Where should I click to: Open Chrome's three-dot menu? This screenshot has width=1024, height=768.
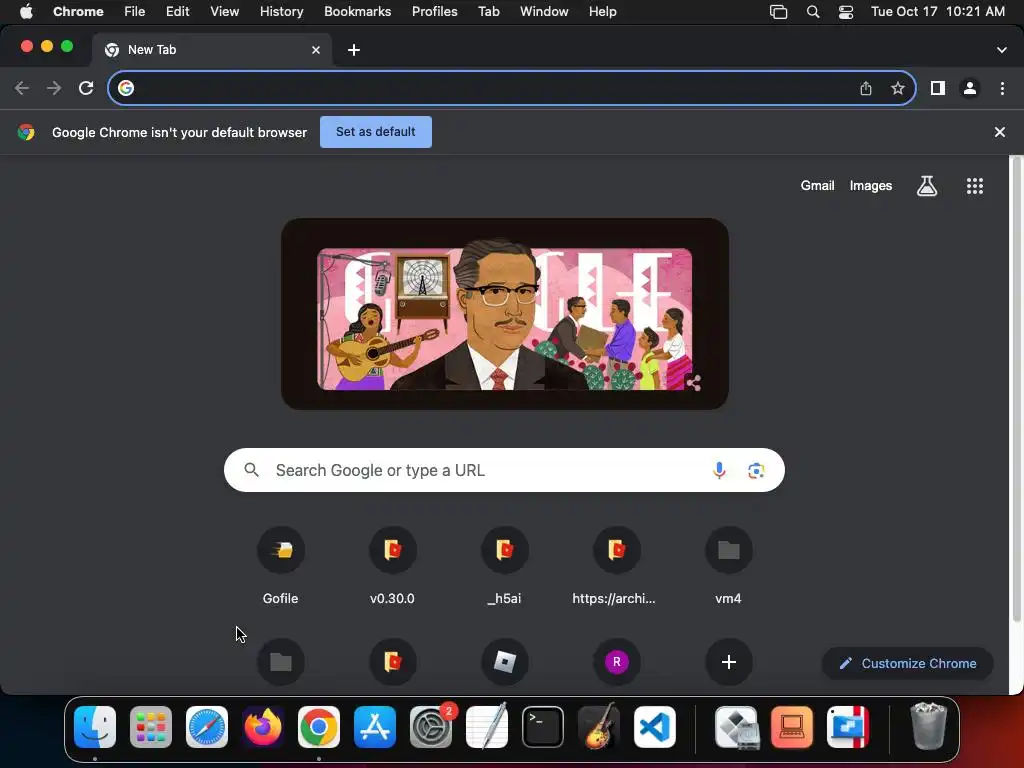tap(1002, 88)
